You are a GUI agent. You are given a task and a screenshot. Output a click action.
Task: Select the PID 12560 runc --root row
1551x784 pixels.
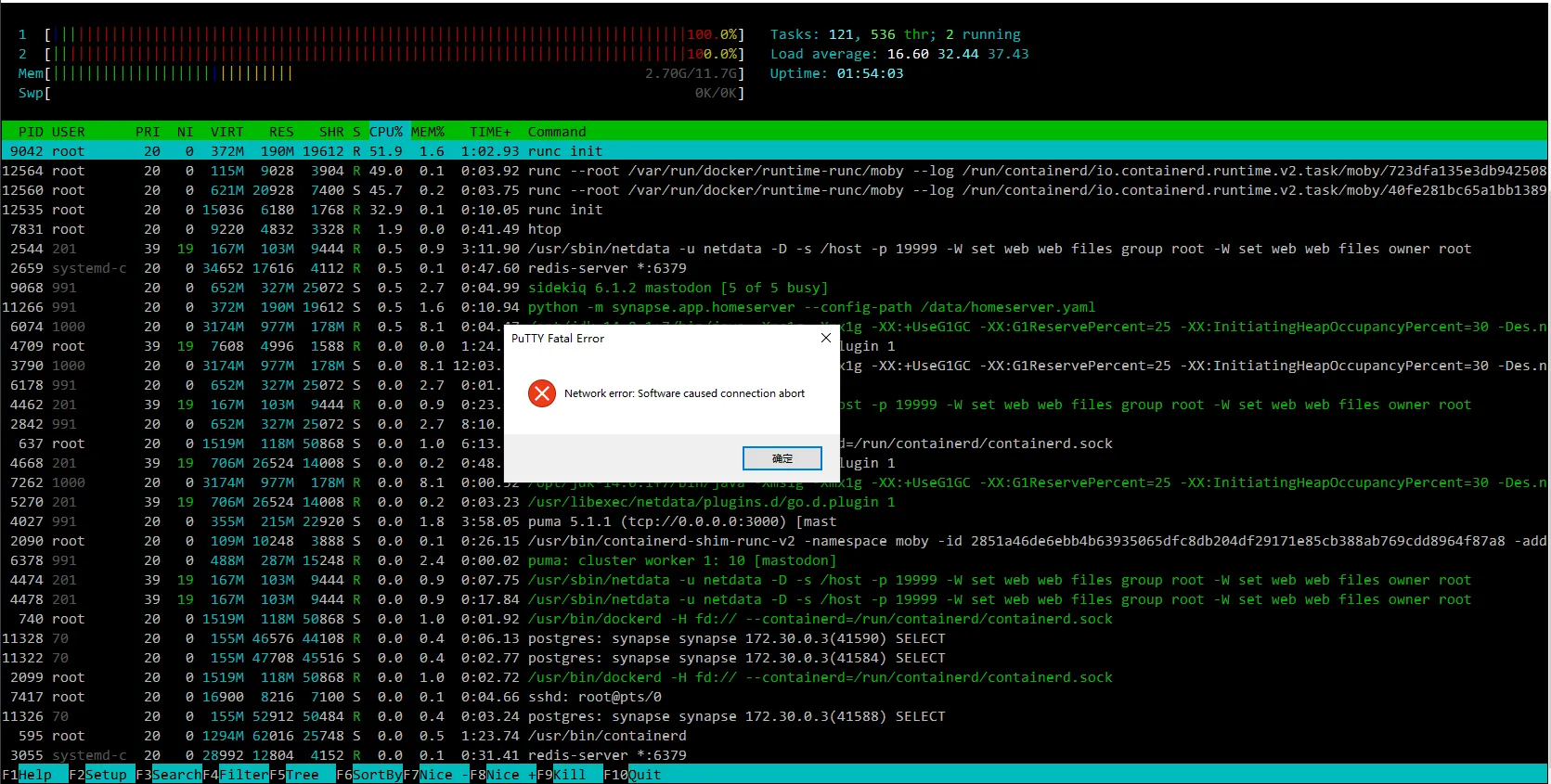coord(774,190)
